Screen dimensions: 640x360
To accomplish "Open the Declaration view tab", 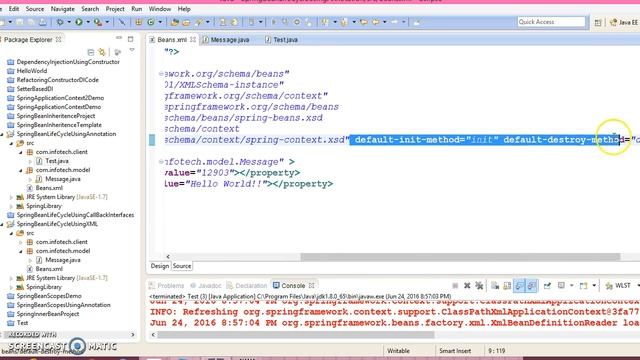I will pos(247,286).
